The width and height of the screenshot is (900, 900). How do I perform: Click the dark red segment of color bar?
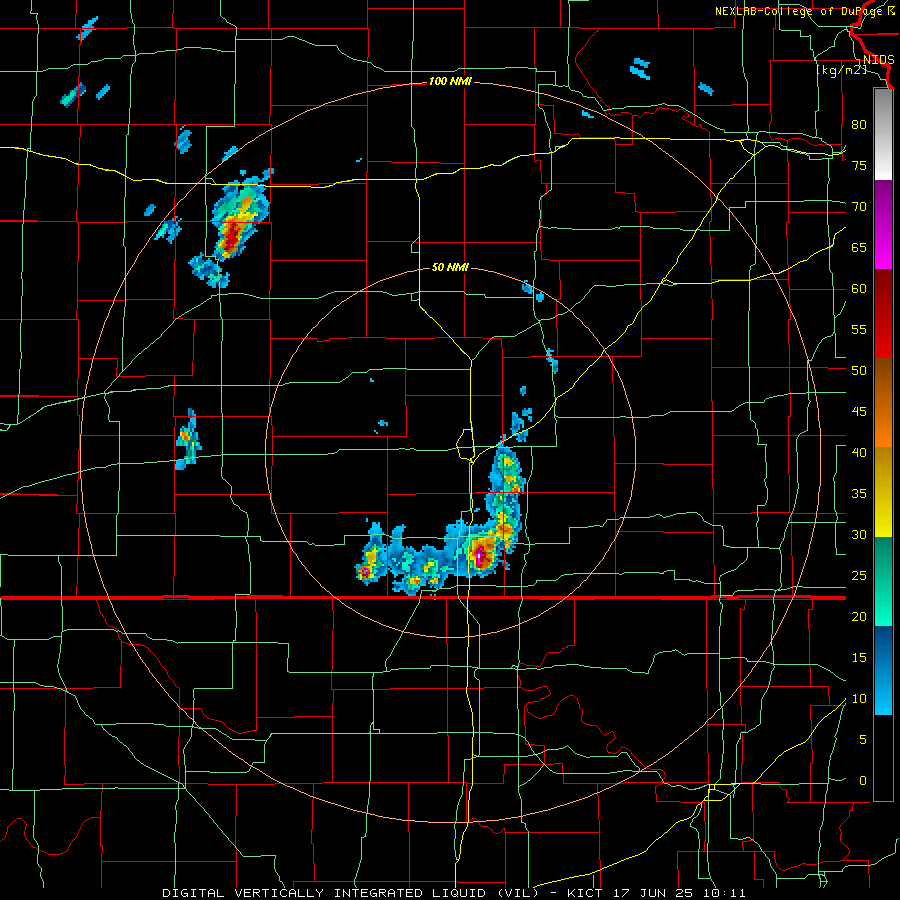883,313
